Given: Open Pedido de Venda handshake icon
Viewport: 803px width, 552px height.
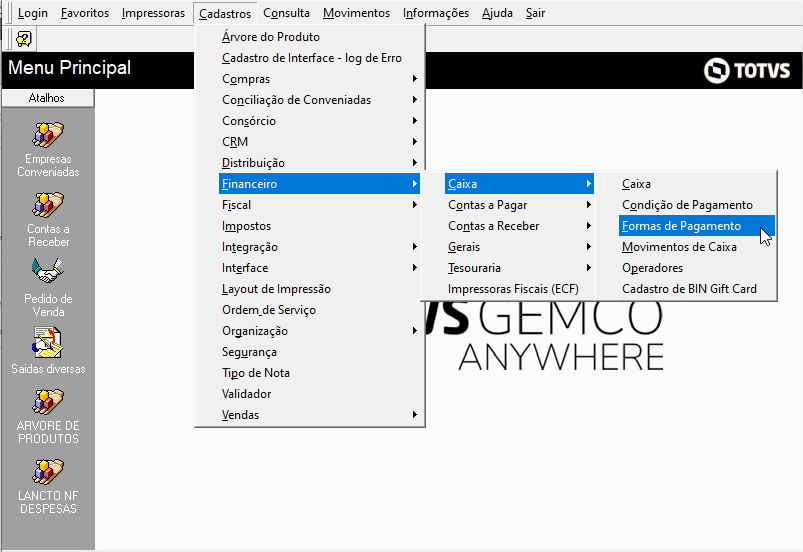Looking at the screenshot, I should (48, 271).
